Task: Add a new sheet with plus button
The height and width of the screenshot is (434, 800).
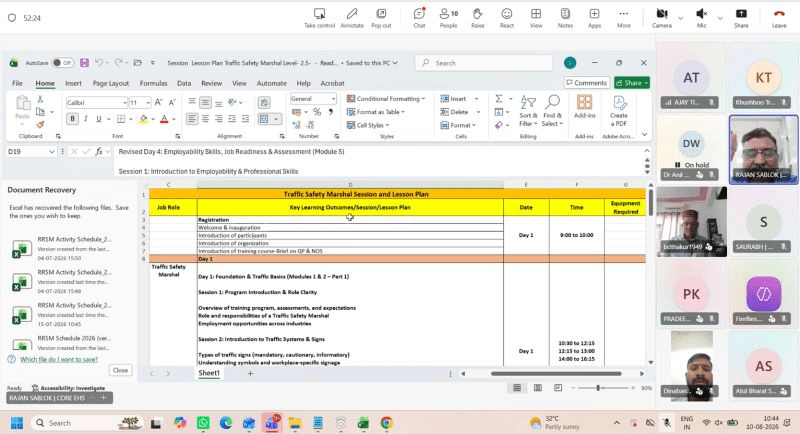Action: coord(250,373)
